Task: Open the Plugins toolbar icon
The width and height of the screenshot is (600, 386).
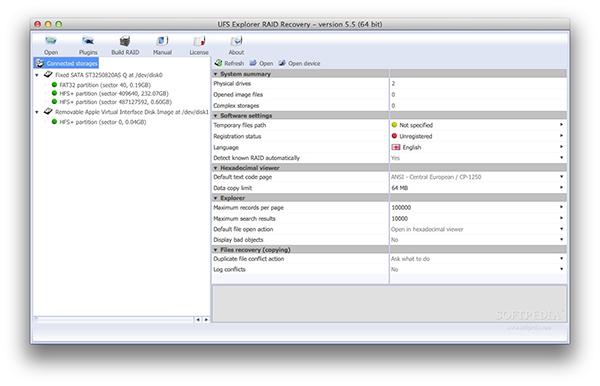Action: pyautogui.click(x=88, y=41)
